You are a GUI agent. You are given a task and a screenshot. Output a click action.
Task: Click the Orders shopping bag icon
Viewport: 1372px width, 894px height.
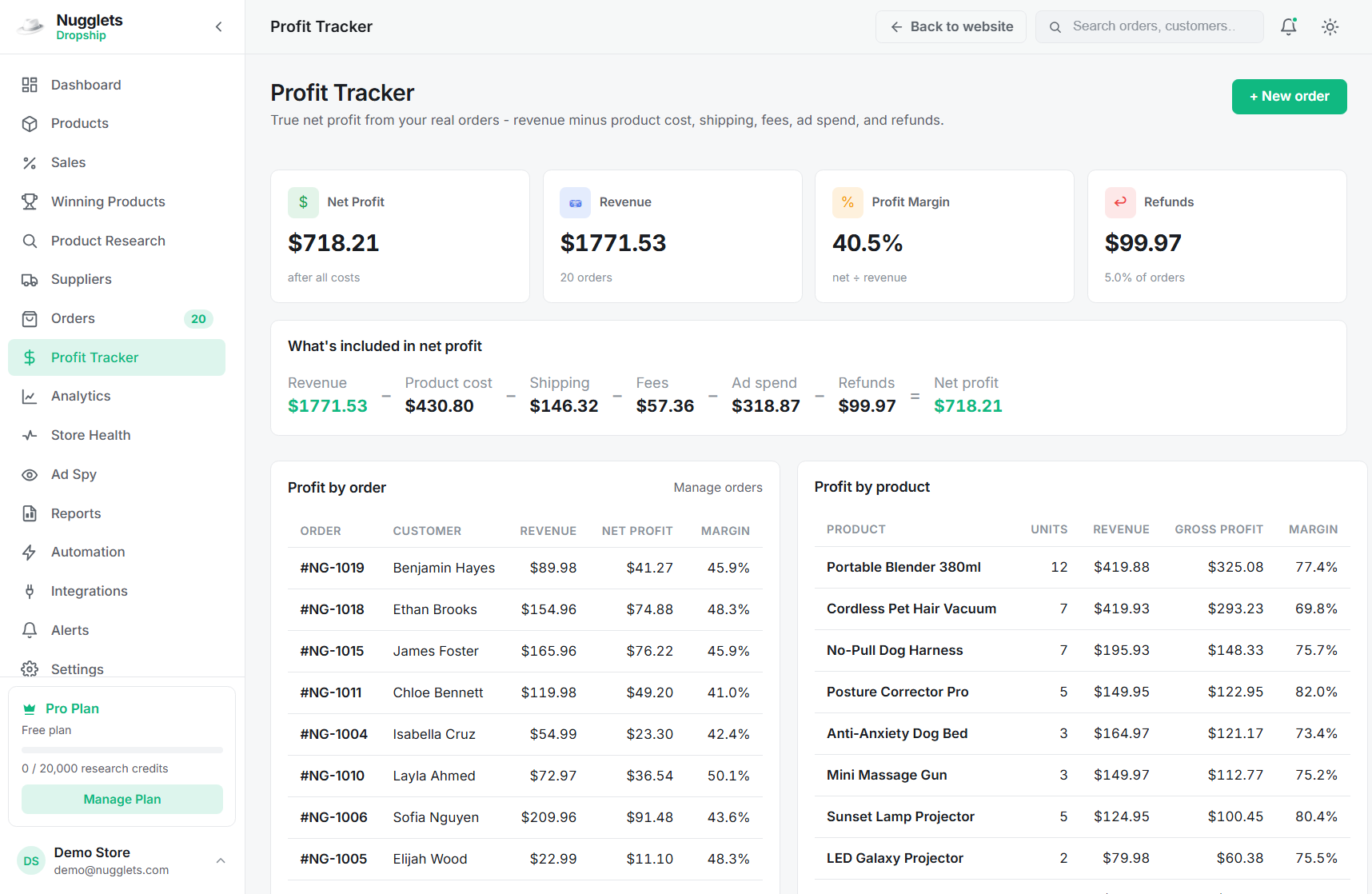tap(30, 319)
